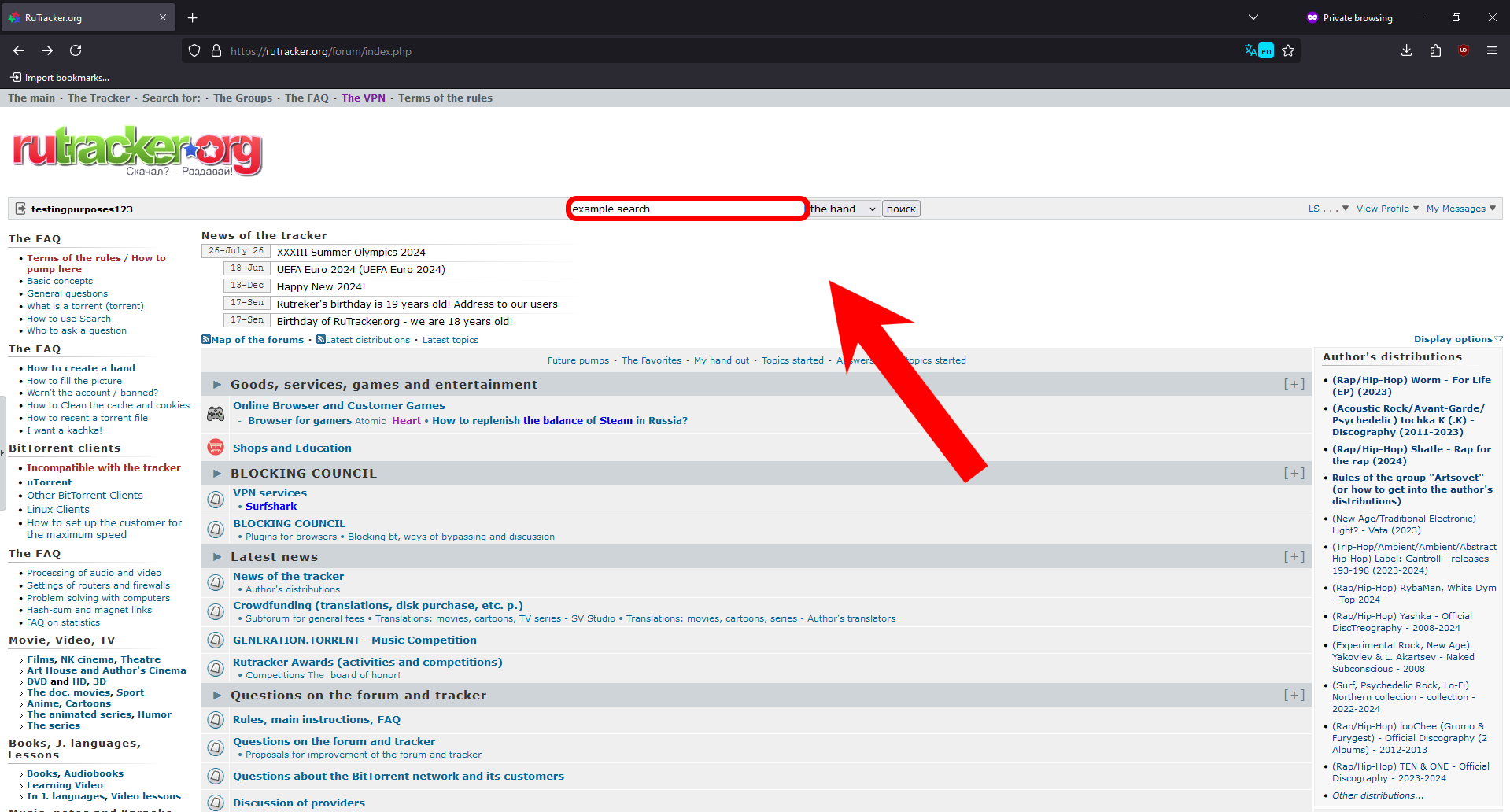Viewport: 1510px width, 812px height.
Task: Open the Surfshark link
Action: [271, 506]
